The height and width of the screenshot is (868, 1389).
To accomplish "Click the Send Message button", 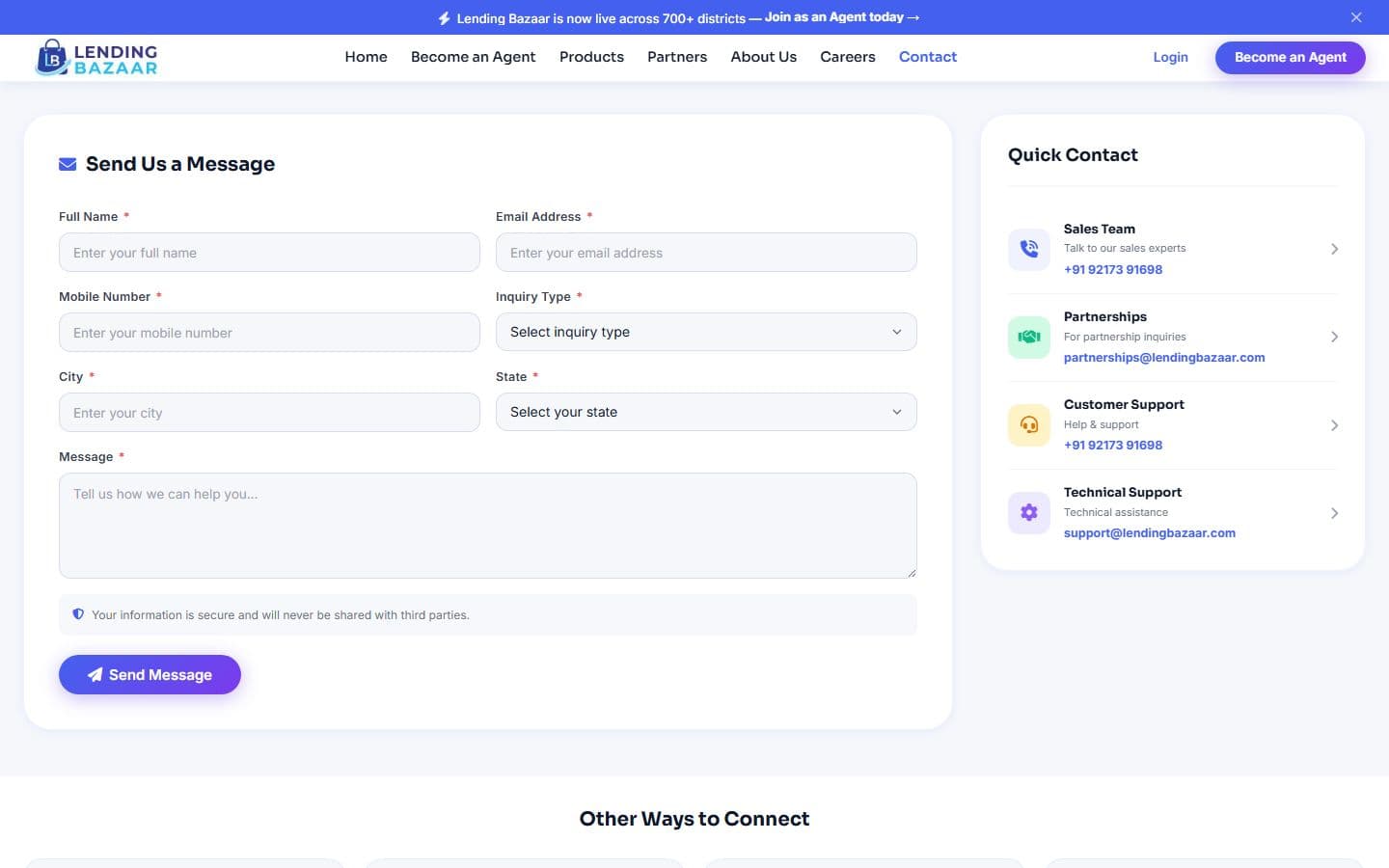I will [x=150, y=675].
